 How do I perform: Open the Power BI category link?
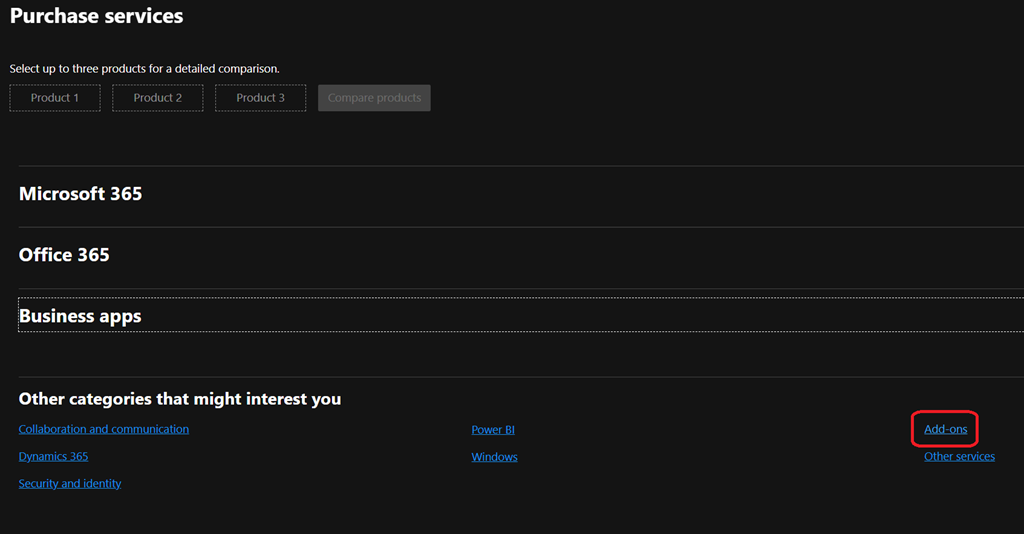(x=493, y=430)
